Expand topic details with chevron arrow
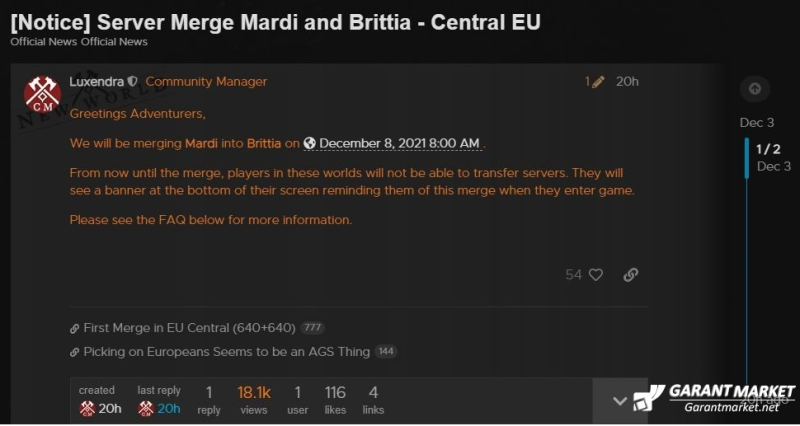This screenshot has height=426, width=800. [620, 401]
